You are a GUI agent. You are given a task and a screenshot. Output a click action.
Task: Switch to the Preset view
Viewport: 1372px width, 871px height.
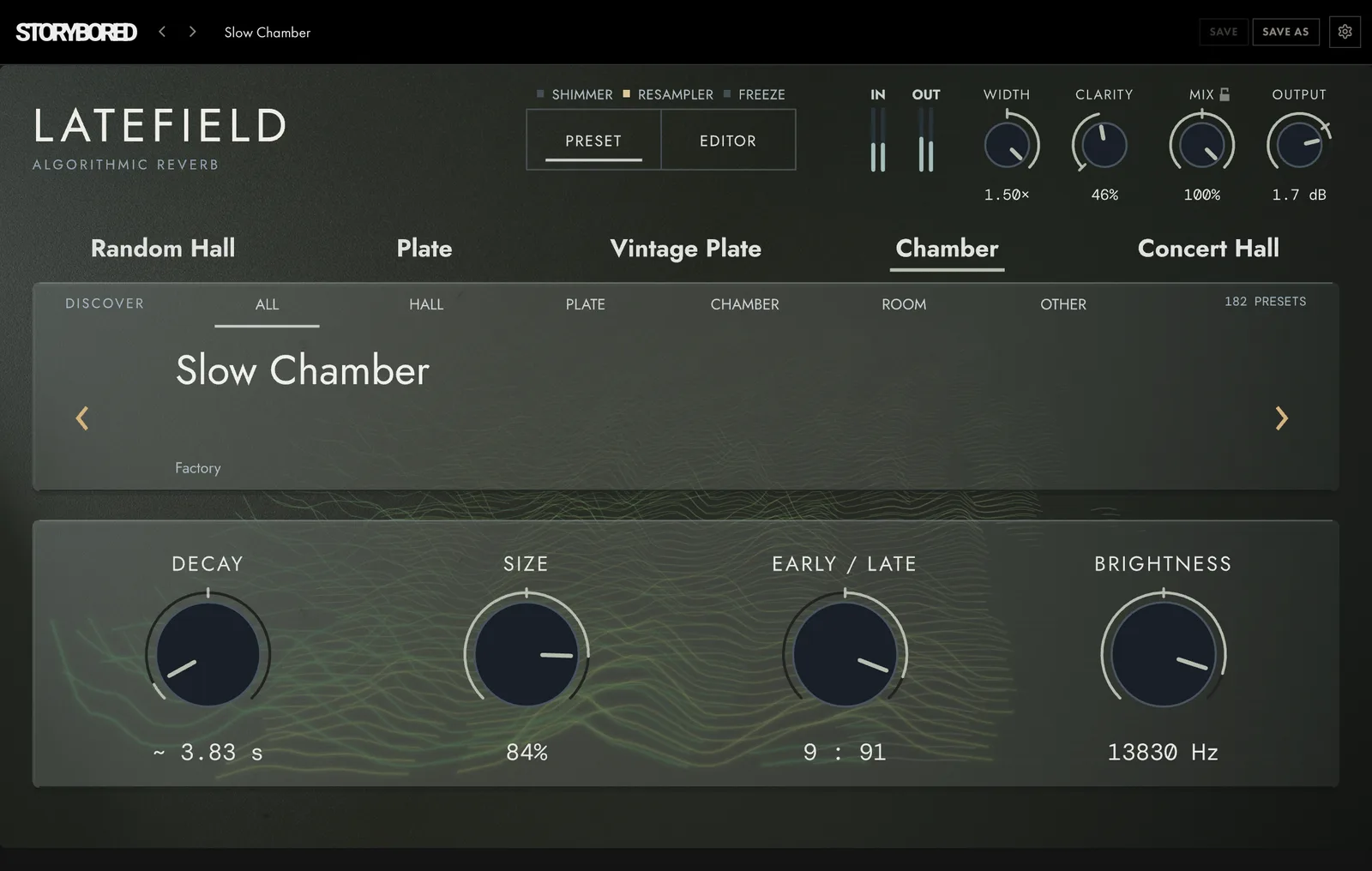593,140
